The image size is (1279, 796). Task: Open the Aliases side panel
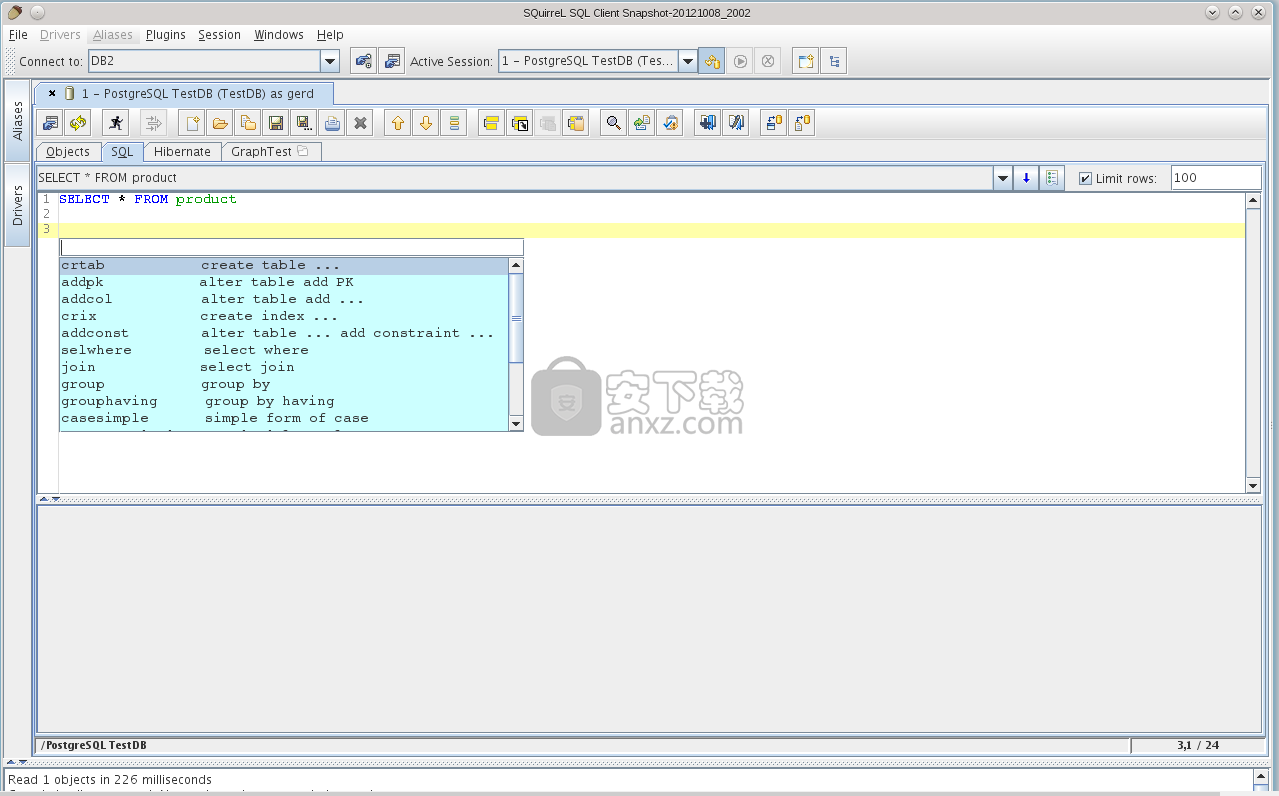pyautogui.click(x=17, y=121)
